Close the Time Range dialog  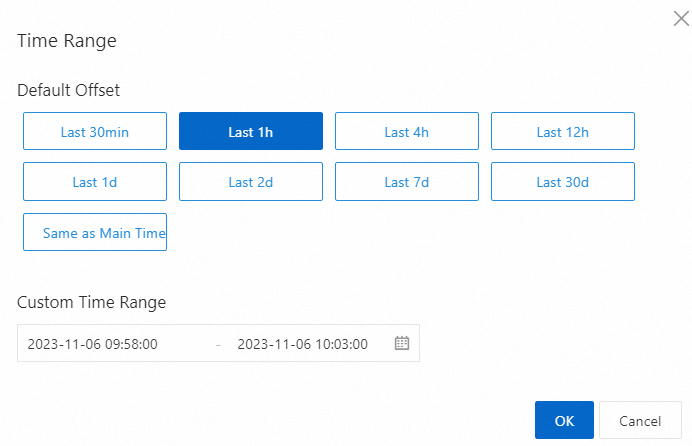[681, 18]
